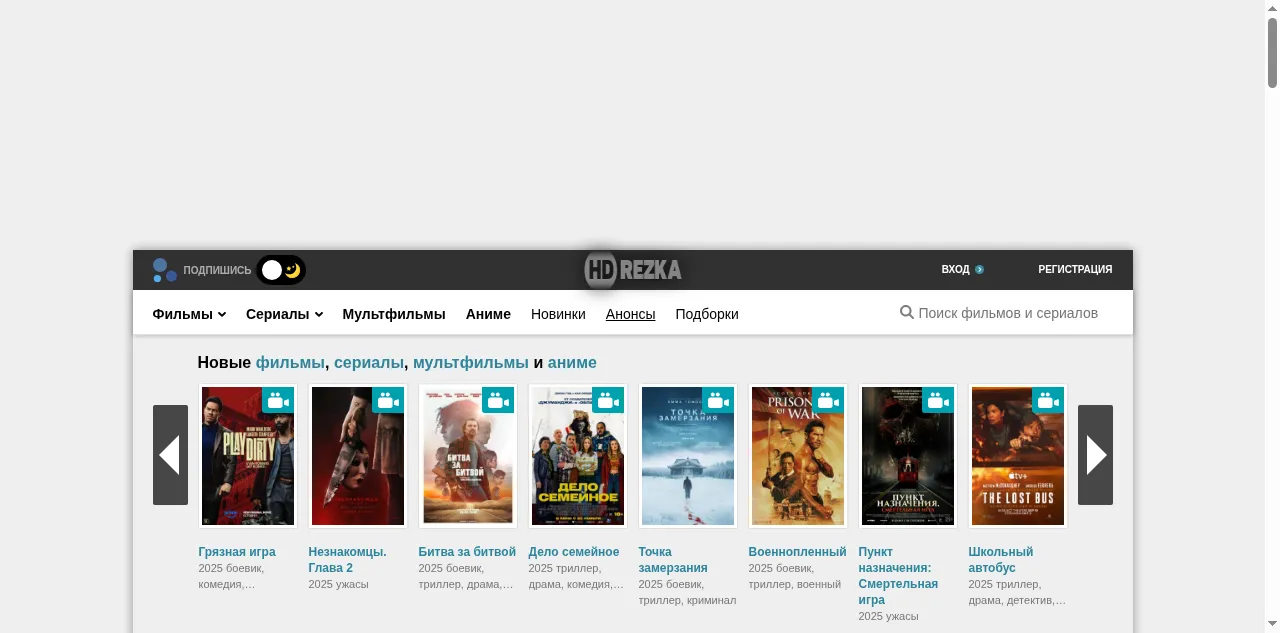Click camera icon on Точка замерзания poster
Viewport: 1280px width, 633px height.
[x=718, y=401]
